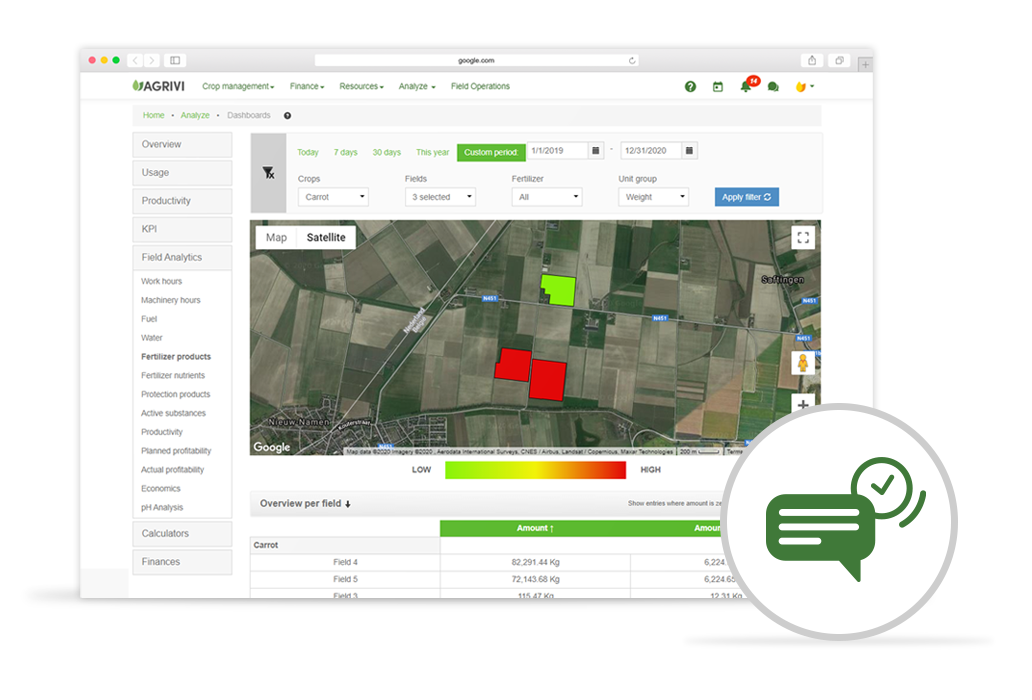Open the chat messages icon
Image resolution: width=1032 pixels, height=700 pixels.
tap(773, 87)
